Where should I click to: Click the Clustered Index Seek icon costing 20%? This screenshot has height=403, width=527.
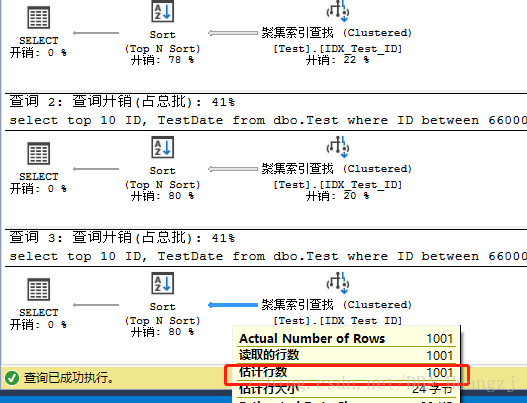338,147
